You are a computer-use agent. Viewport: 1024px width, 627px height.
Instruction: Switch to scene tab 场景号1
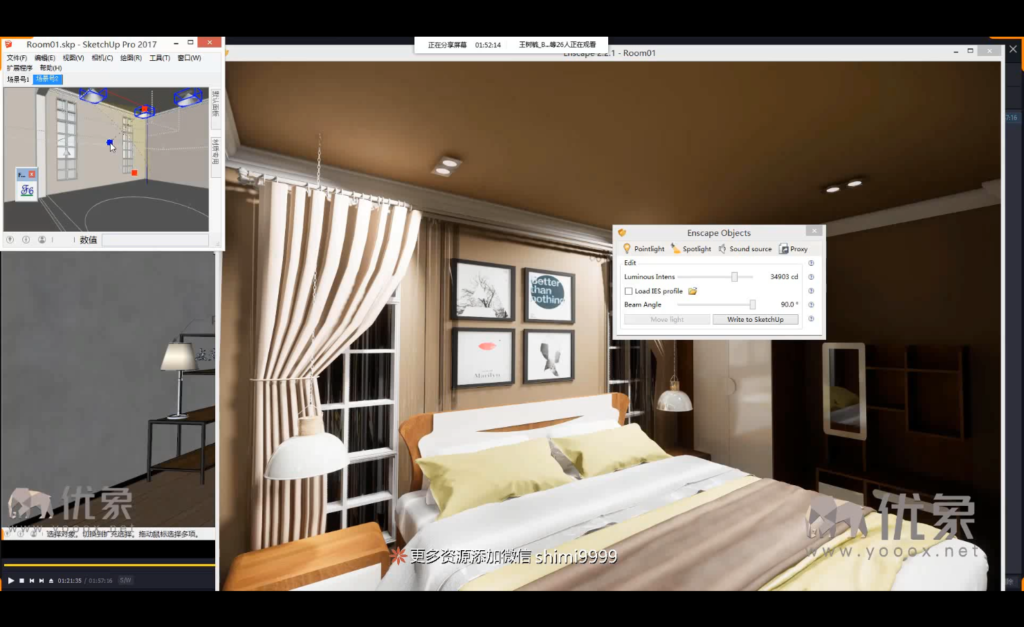click(18, 79)
